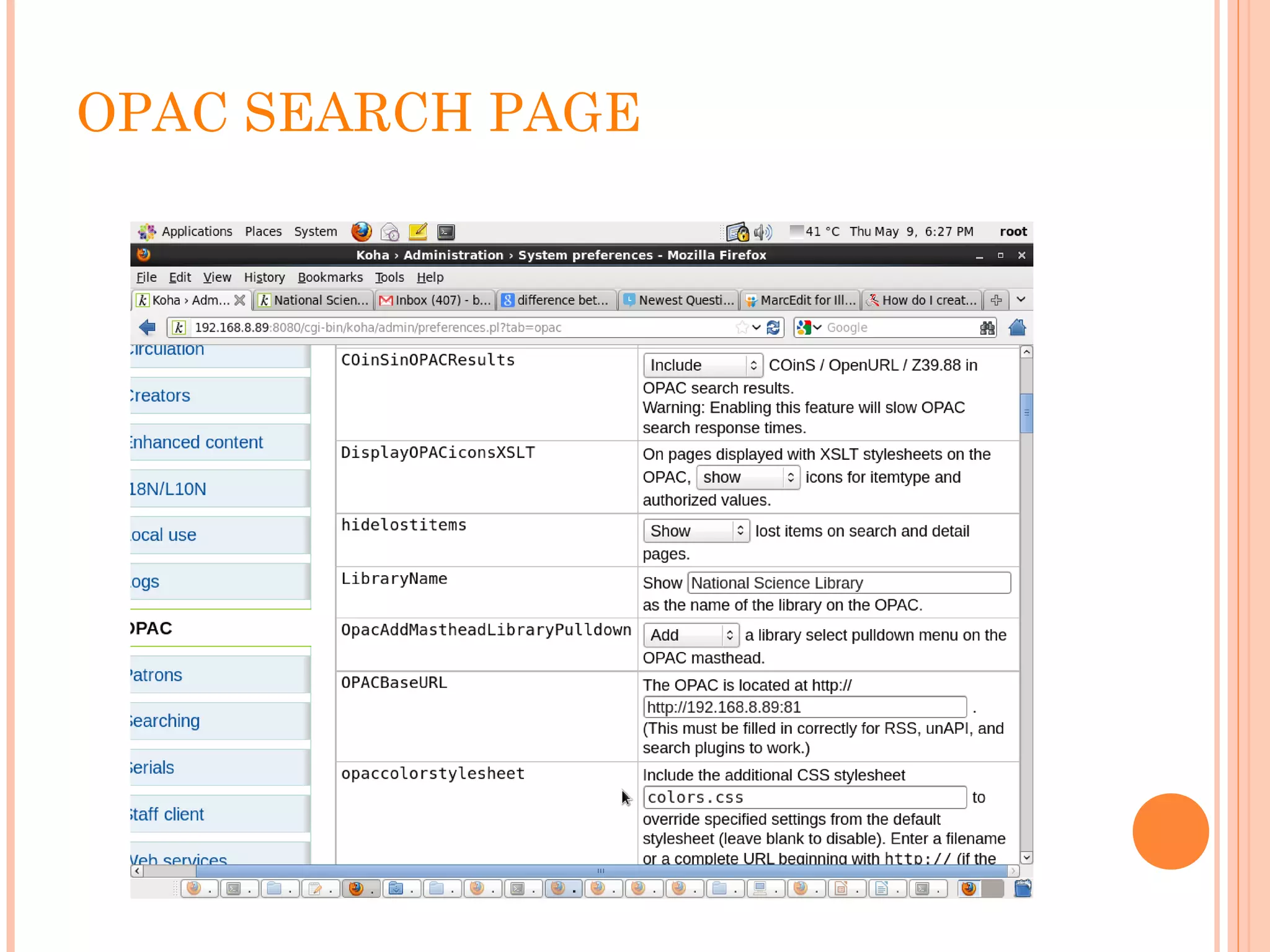Click the network lock status icon
Image resolution: width=1270 pixels, height=952 pixels.
(x=737, y=232)
